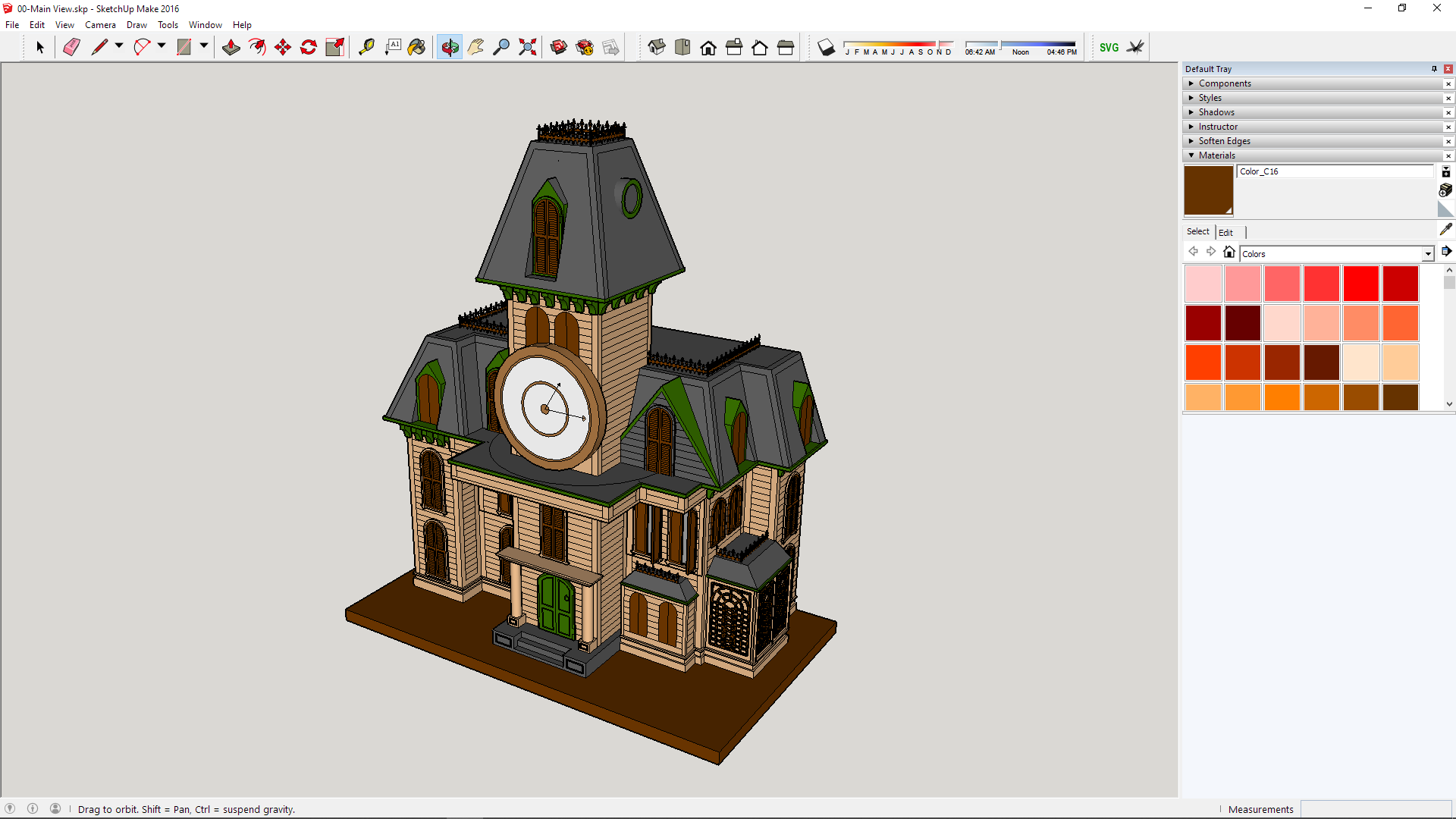The width and height of the screenshot is (1456, 819).
Task: Click the SVG export button
Action: (x=1109, y=47)
